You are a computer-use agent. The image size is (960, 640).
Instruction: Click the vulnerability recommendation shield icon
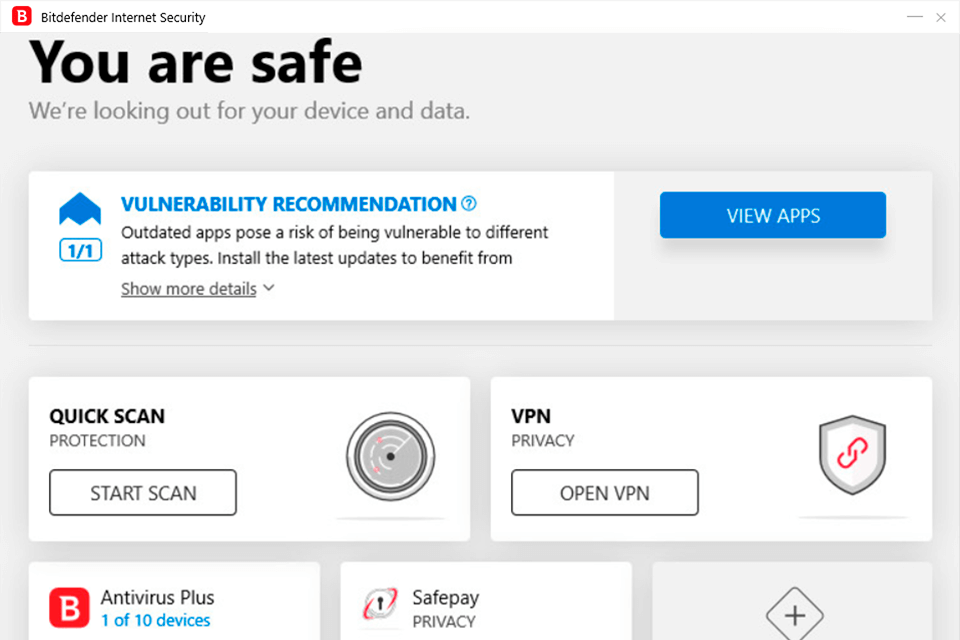80,210
